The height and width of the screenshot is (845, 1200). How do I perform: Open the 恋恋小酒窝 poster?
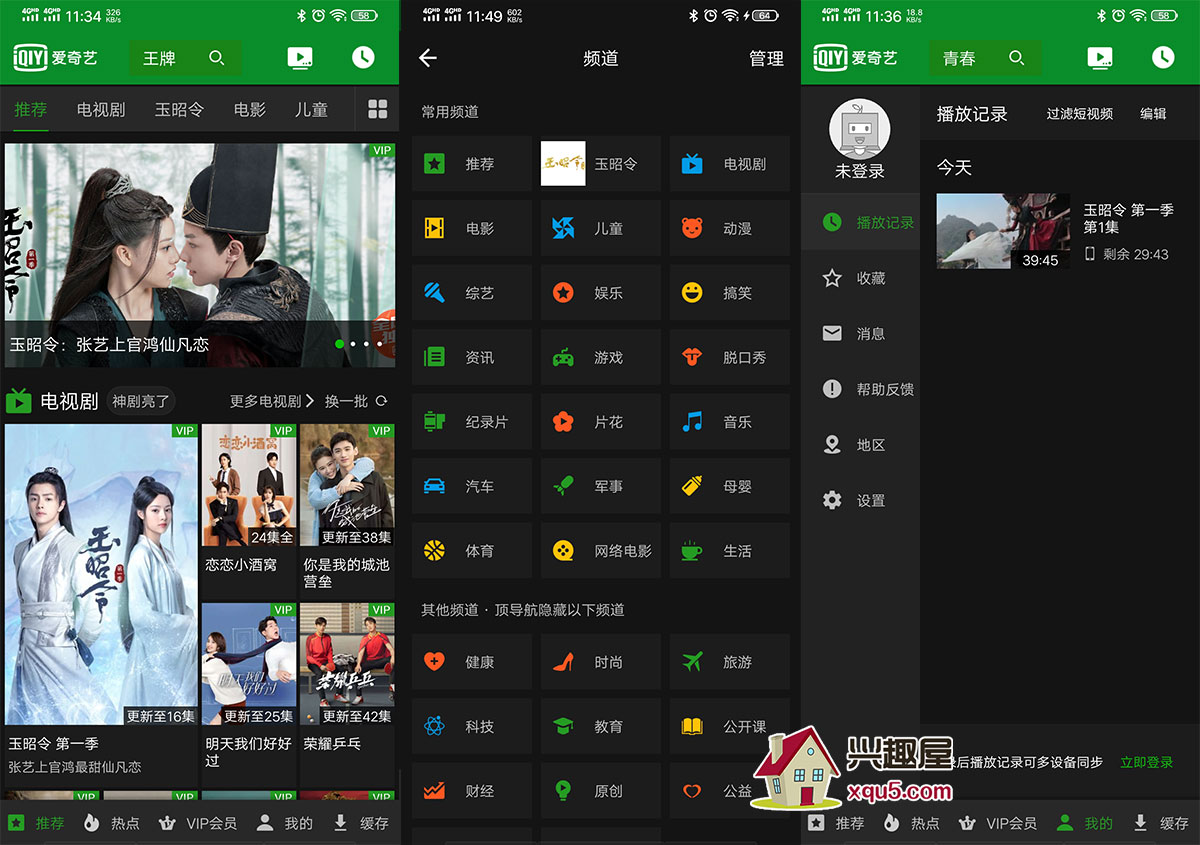click(249, 485)
